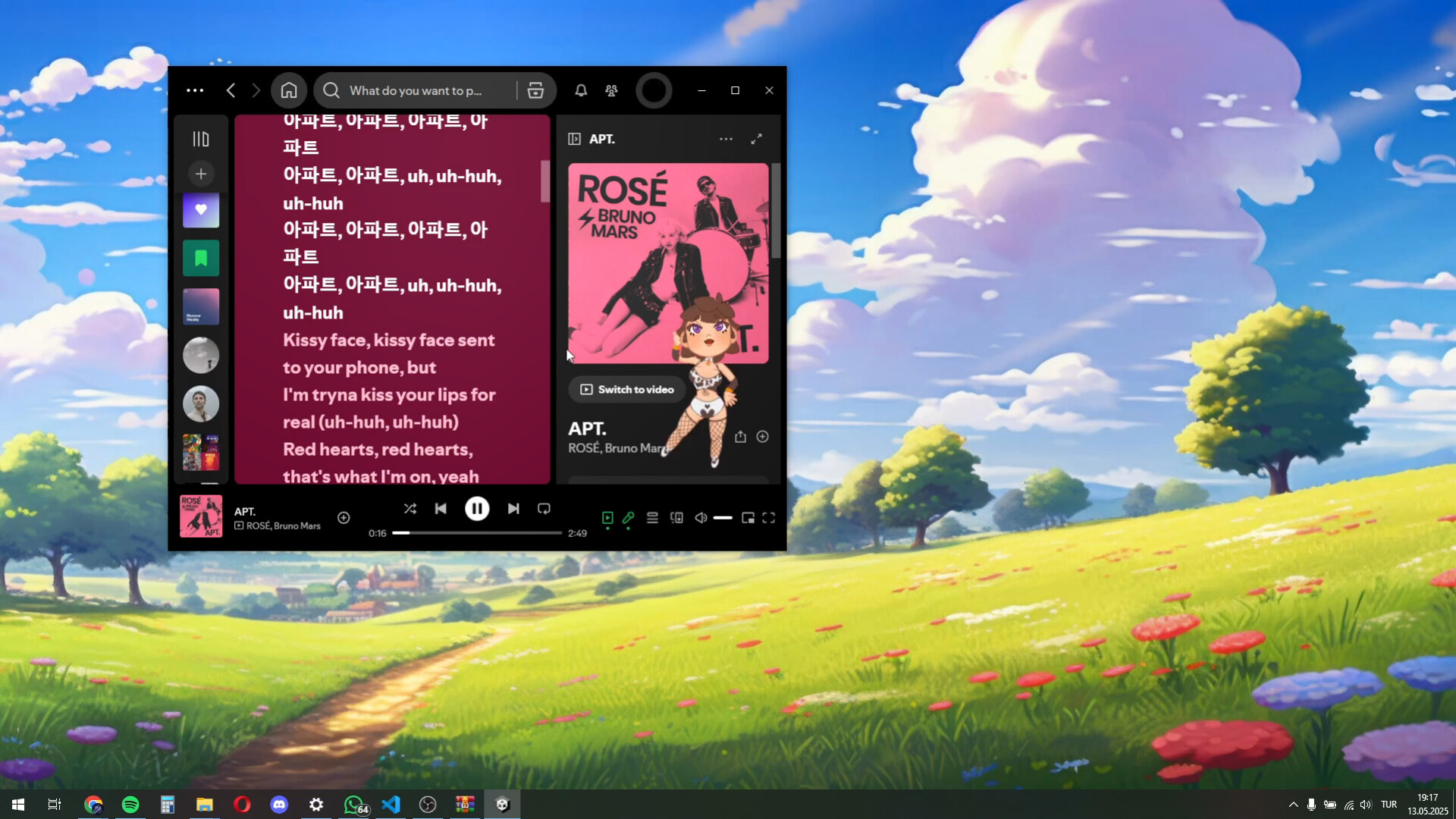This screenshot has width=1456, height=819.
Task: Go to Home icon
Action: 289,89
